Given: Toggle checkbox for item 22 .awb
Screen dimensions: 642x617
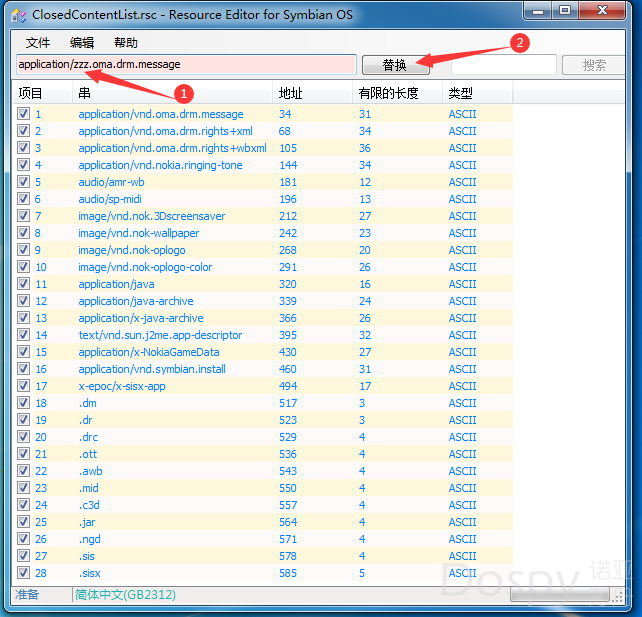Looking at the screenshot, I should 23,470.
